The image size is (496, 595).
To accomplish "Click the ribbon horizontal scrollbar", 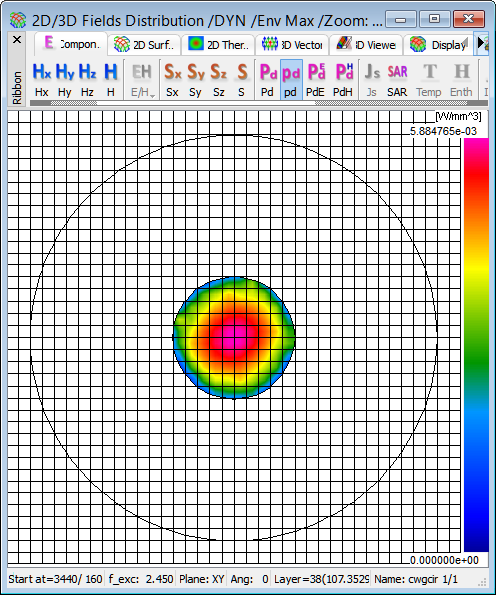I will (x=259, y=103).
